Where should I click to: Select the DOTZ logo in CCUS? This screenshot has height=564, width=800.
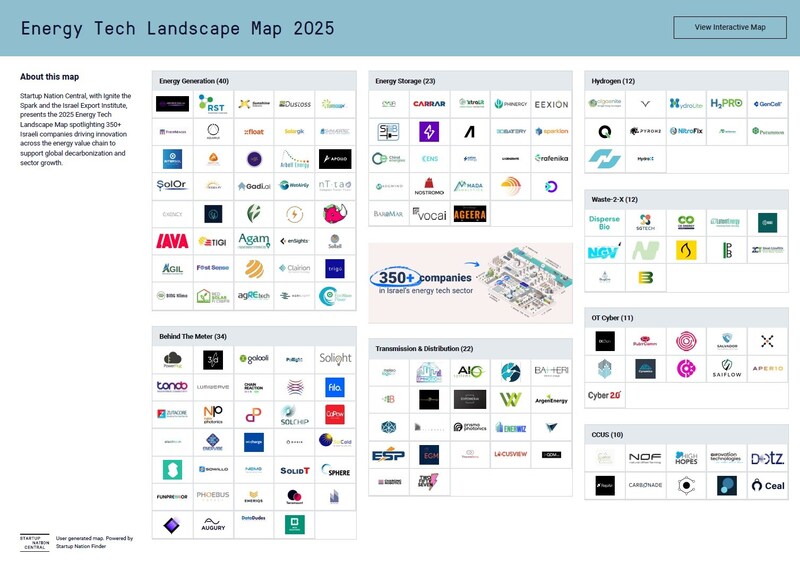point(767,458)
